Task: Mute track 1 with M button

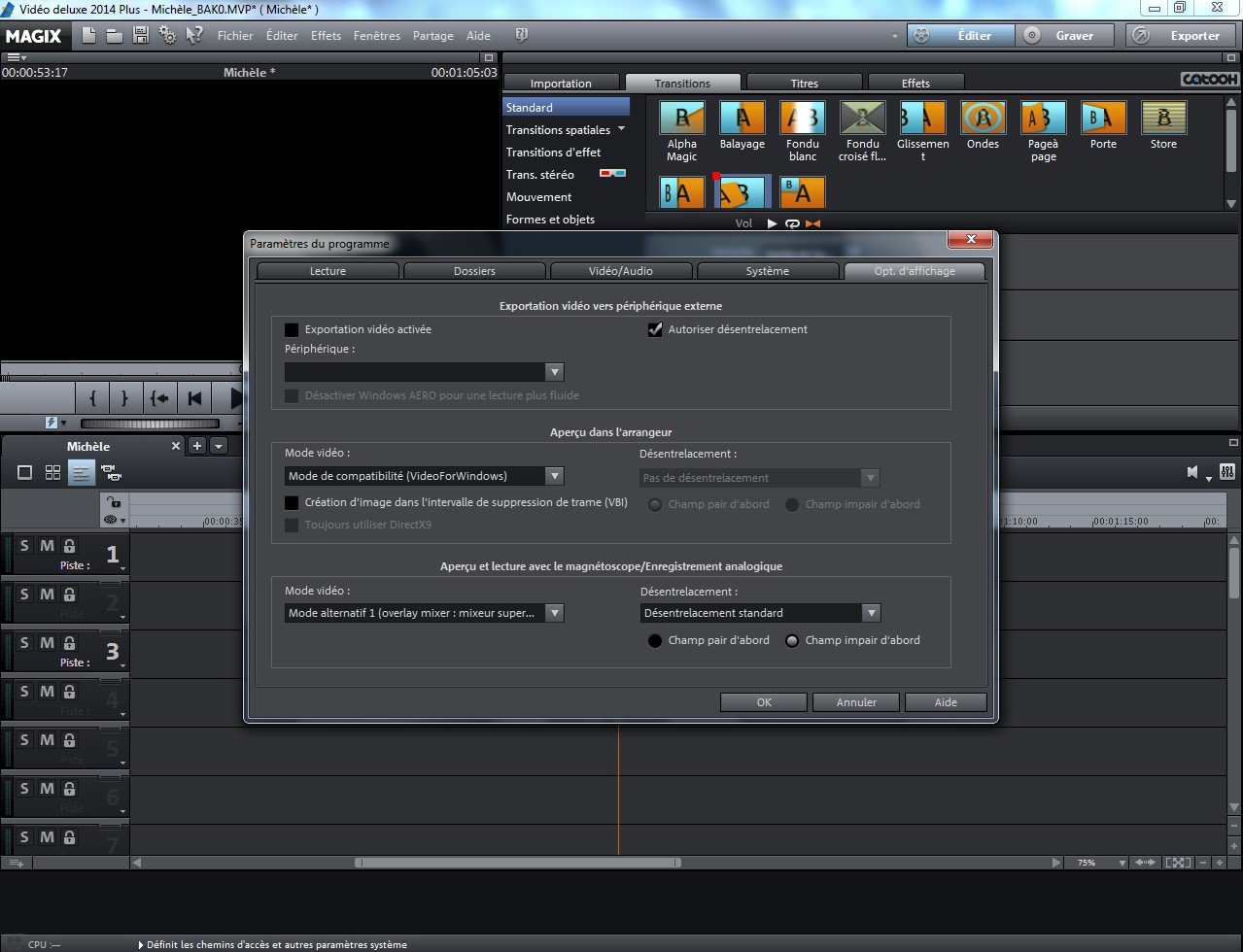Action: (x=47, y=546)
